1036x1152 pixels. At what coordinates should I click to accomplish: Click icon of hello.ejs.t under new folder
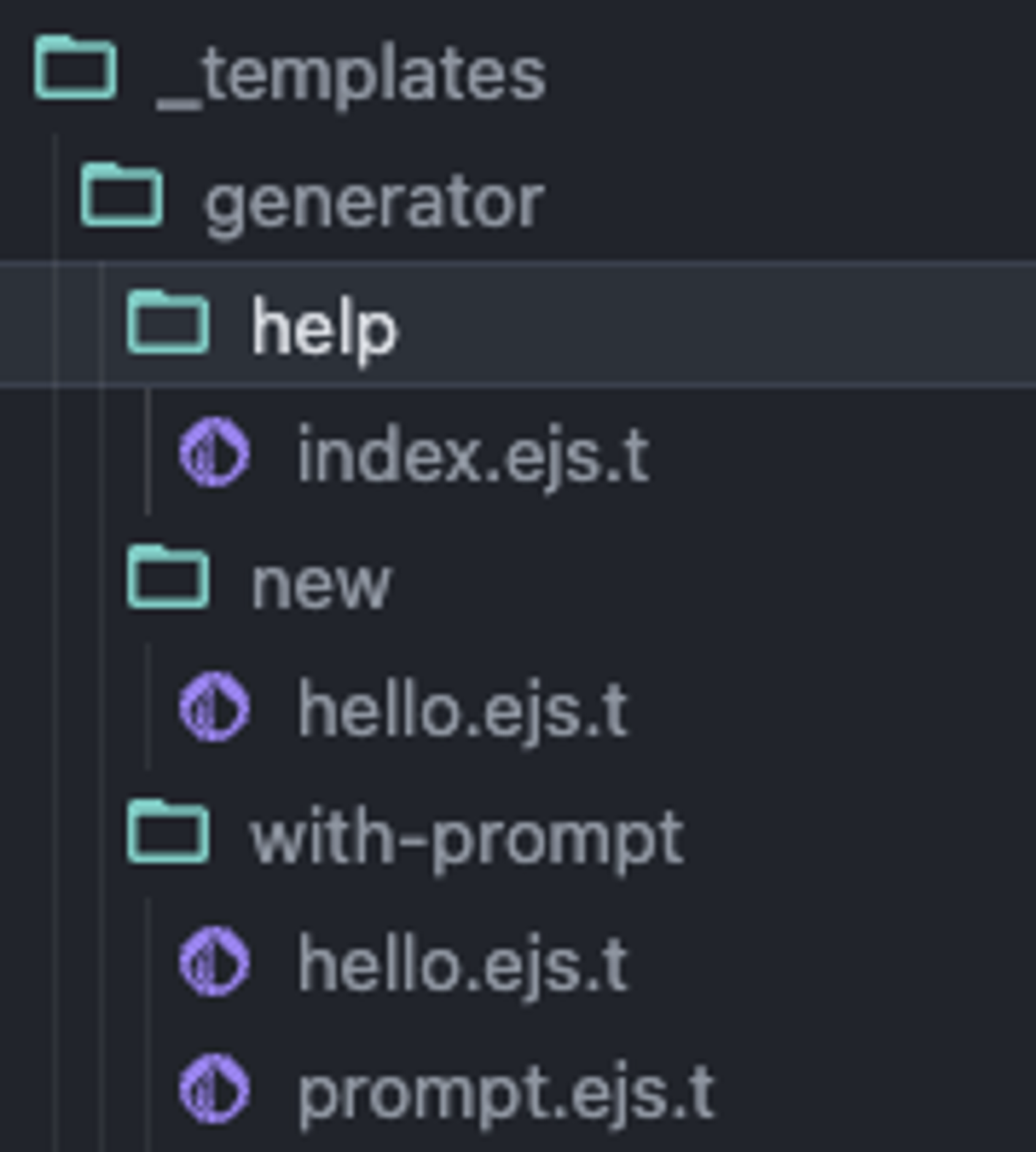click(x=215, y=707)
